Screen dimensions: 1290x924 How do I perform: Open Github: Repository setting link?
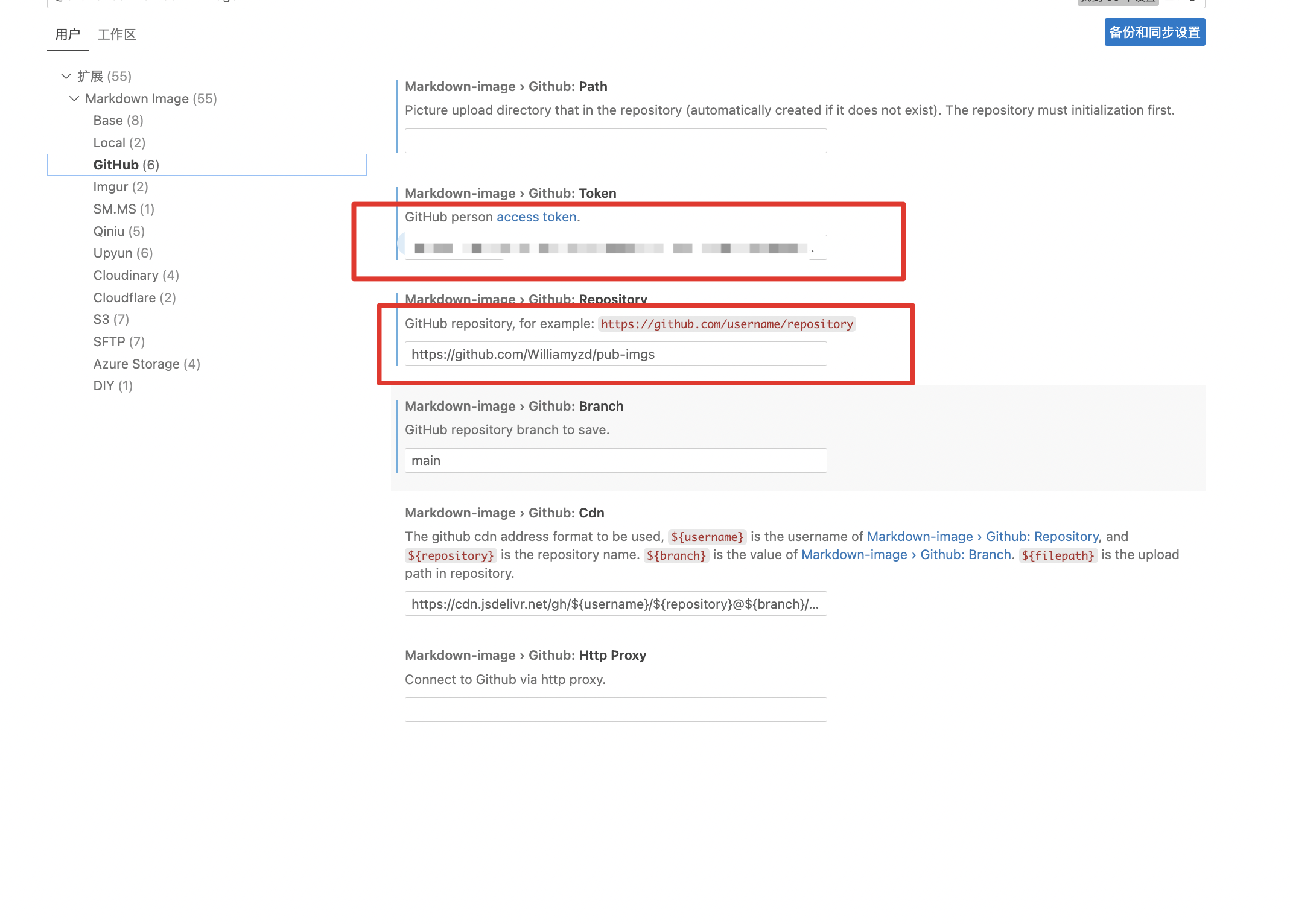pos(982,536)
